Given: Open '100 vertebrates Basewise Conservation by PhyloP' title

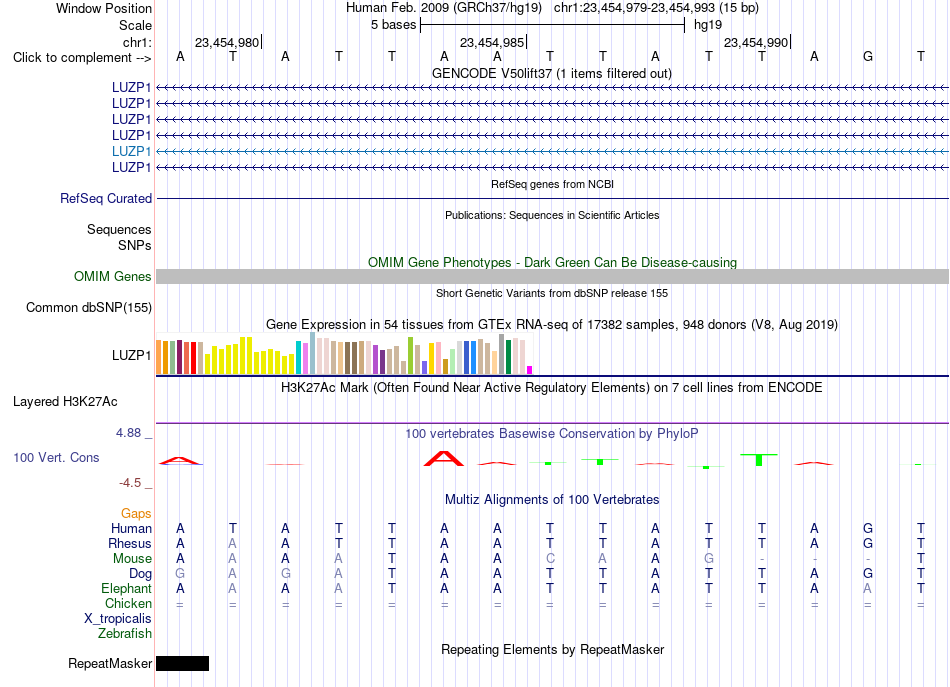Looking at the screenshot, I should (x=552, y=434).
